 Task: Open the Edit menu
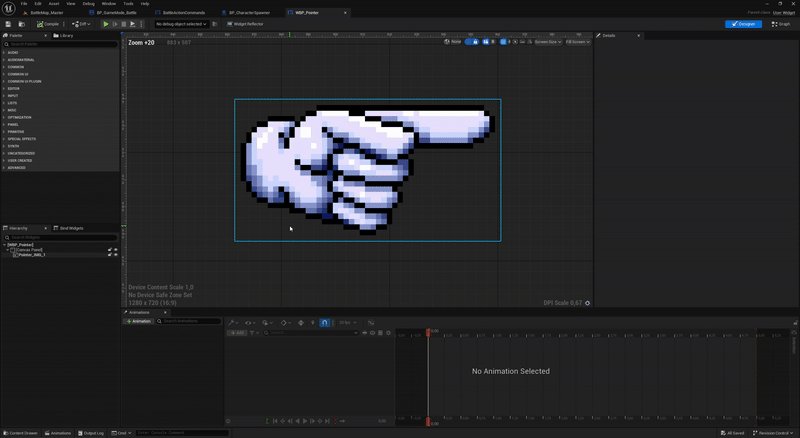click(38, 4)
